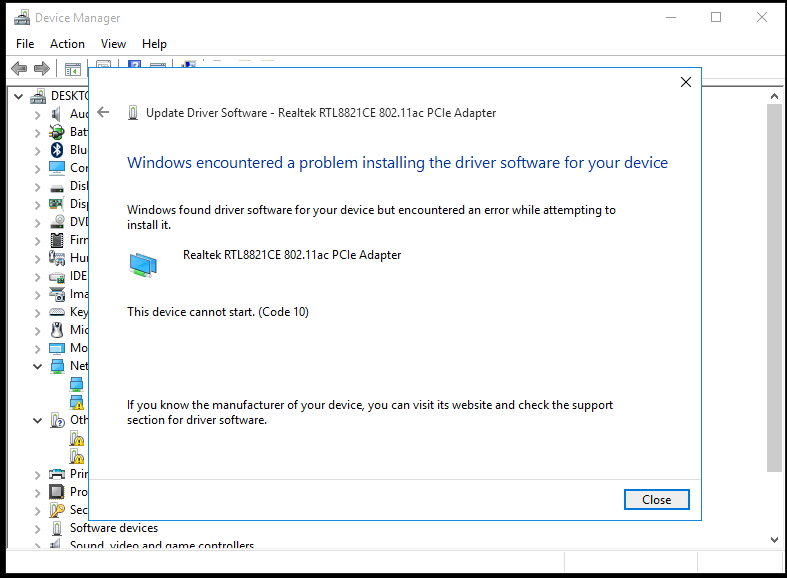Open the File menu
The width and height of the screenshot is (787, 578).
click(25, 44)
